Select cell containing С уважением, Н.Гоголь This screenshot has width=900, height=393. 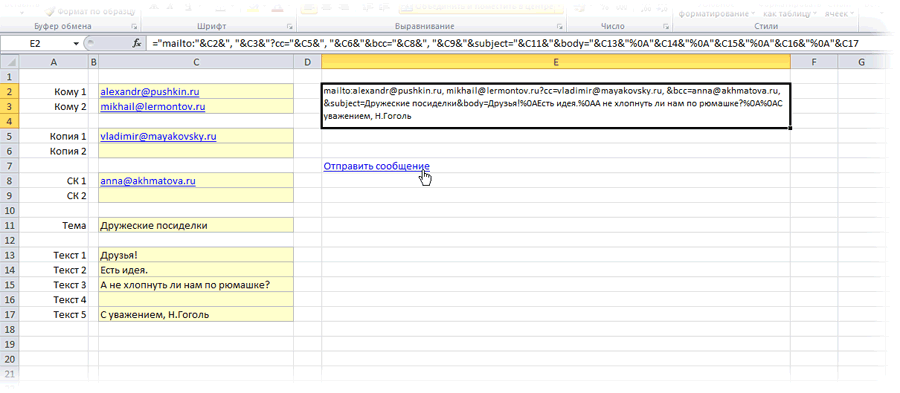(196, 315)
